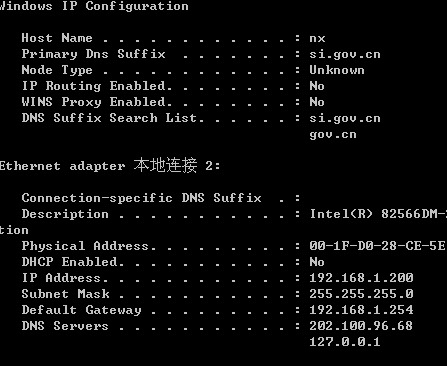Click the host name value nx
The width and height of the screenshot is (447, 366).
click(317, 39)
